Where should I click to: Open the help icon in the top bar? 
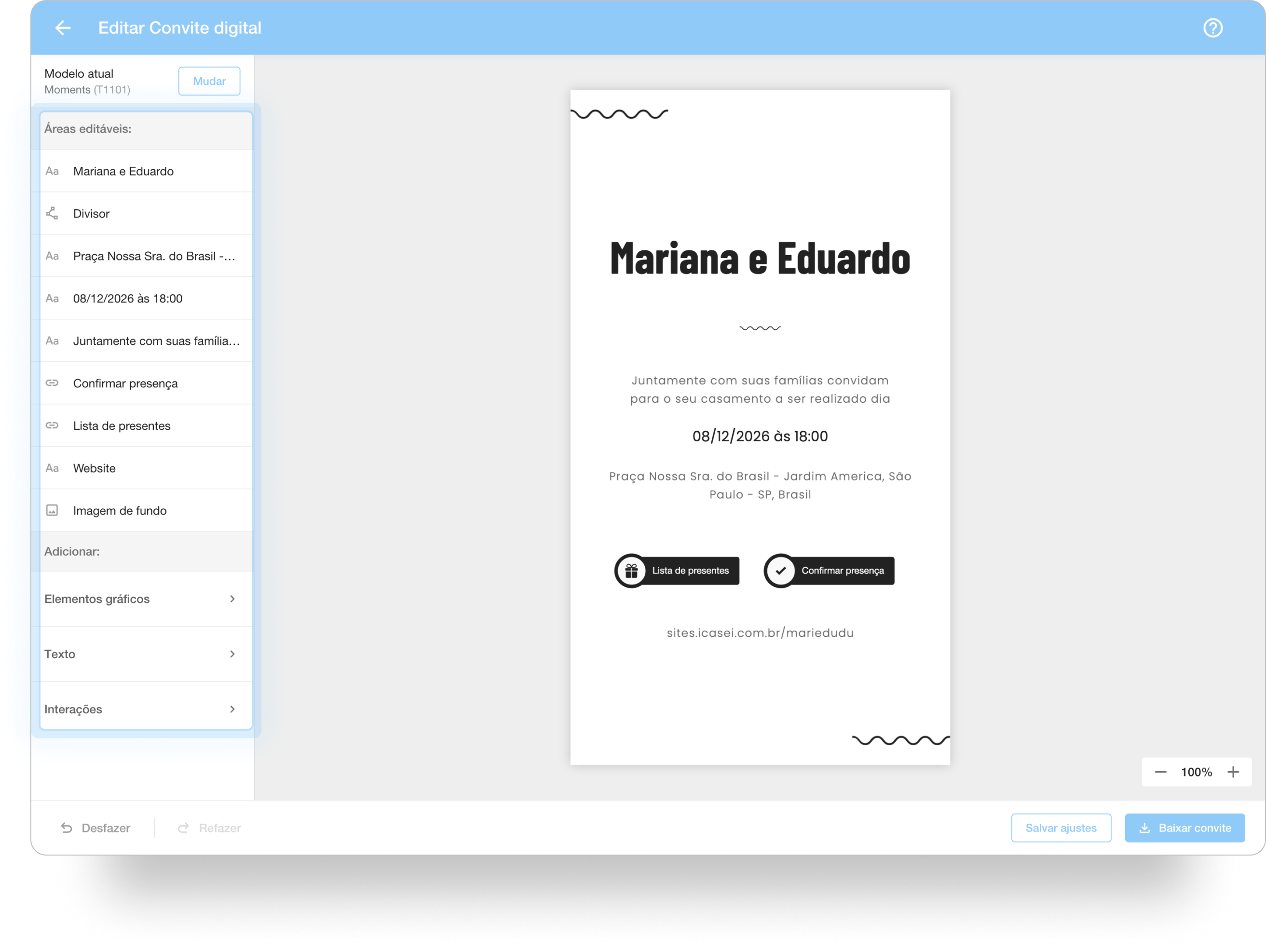1212,27
